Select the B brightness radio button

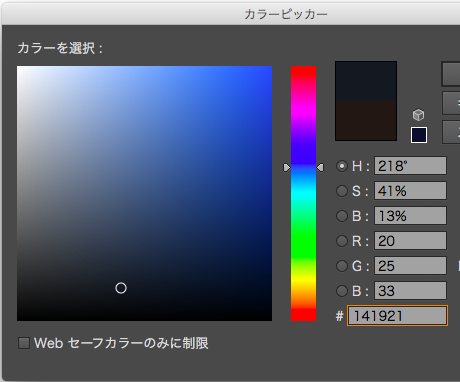pyautogui.click(x=342, y=216)
